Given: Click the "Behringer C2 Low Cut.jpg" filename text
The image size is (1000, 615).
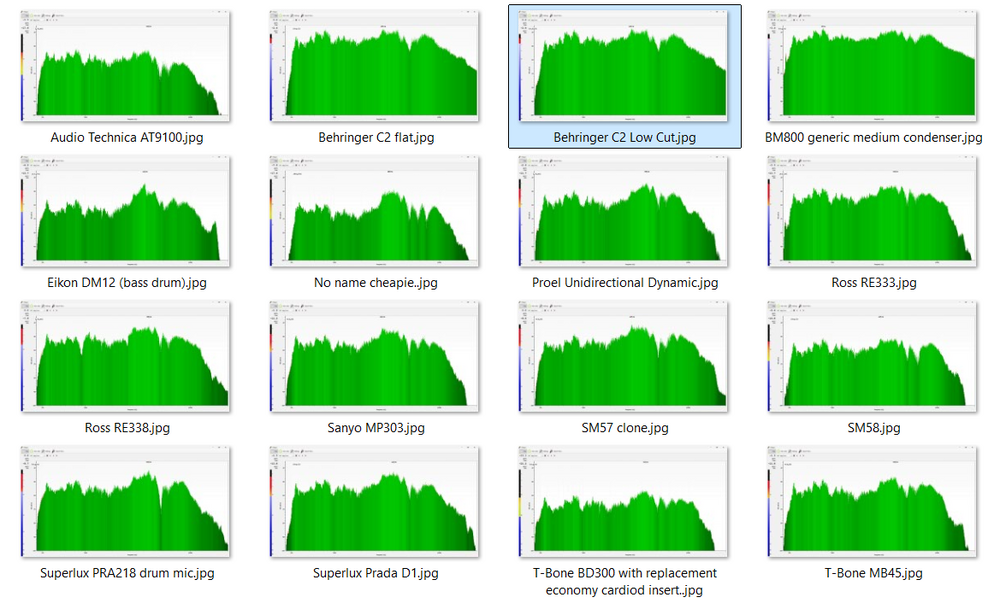Looking at the screenshot, I should point(625,138).
